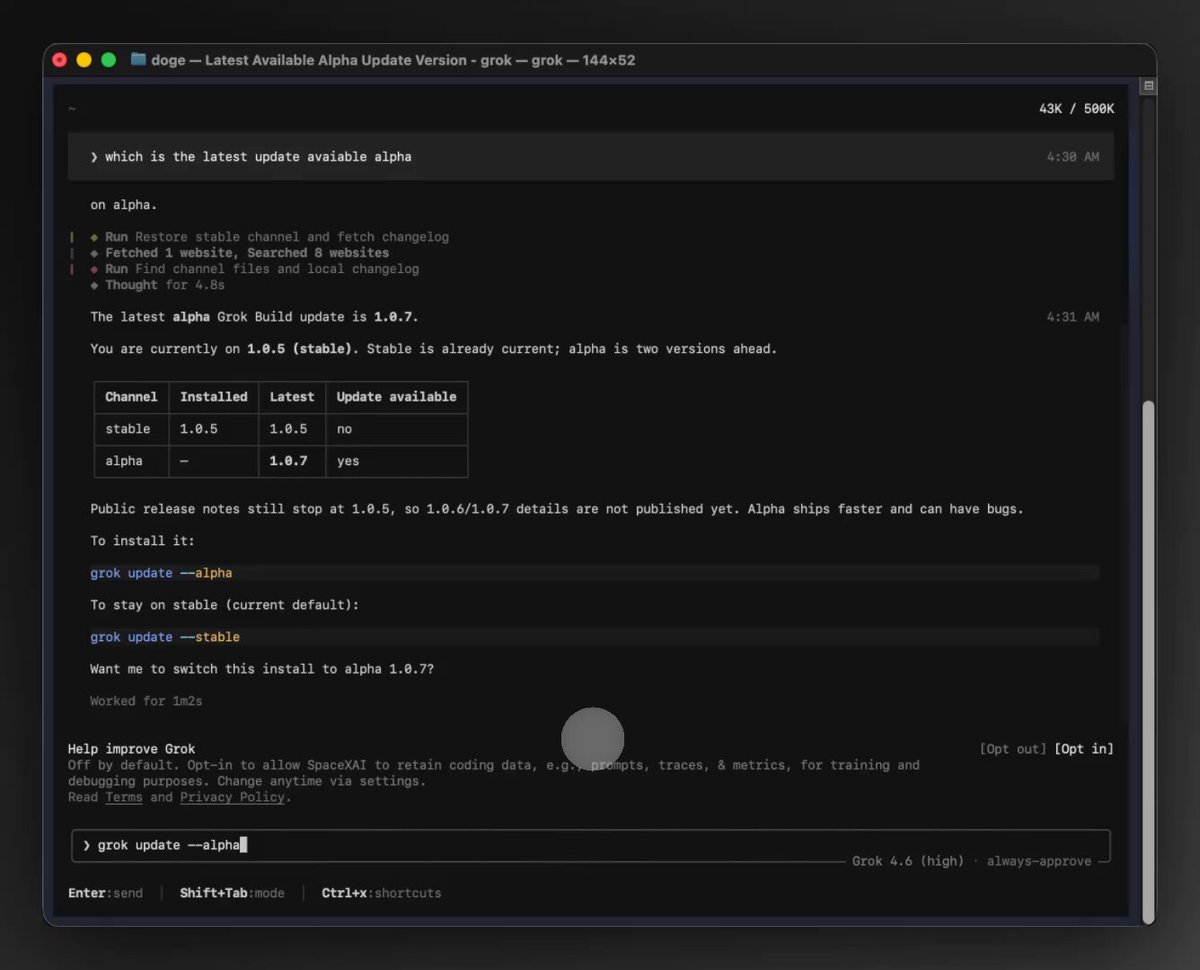Click the '43K / 500K' token counter
Viewport: 1200px width, 970px height.
(x=1077, y=109)
